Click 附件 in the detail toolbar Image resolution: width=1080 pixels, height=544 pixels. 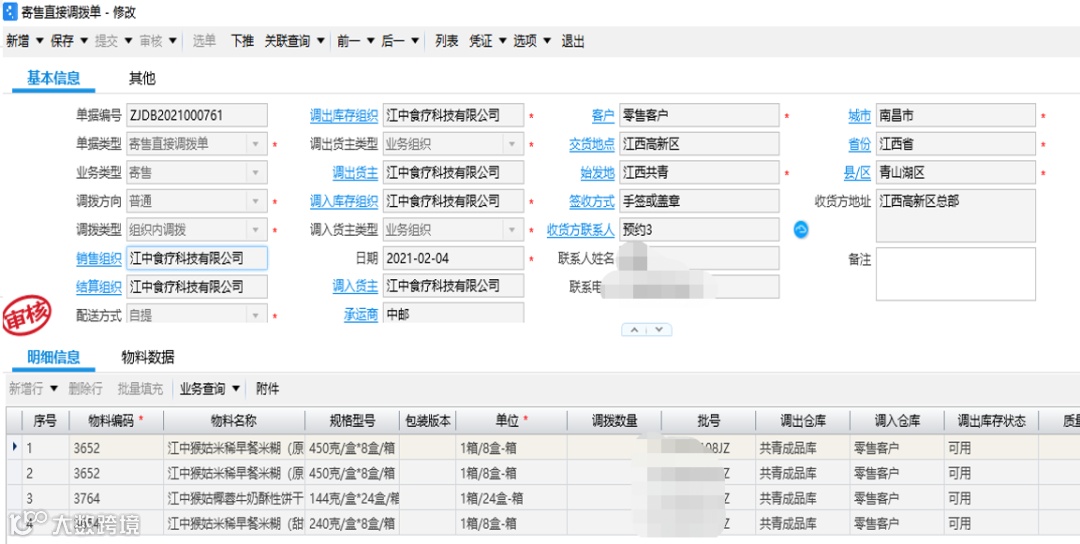pyautogui.click(x=267, y=389)
